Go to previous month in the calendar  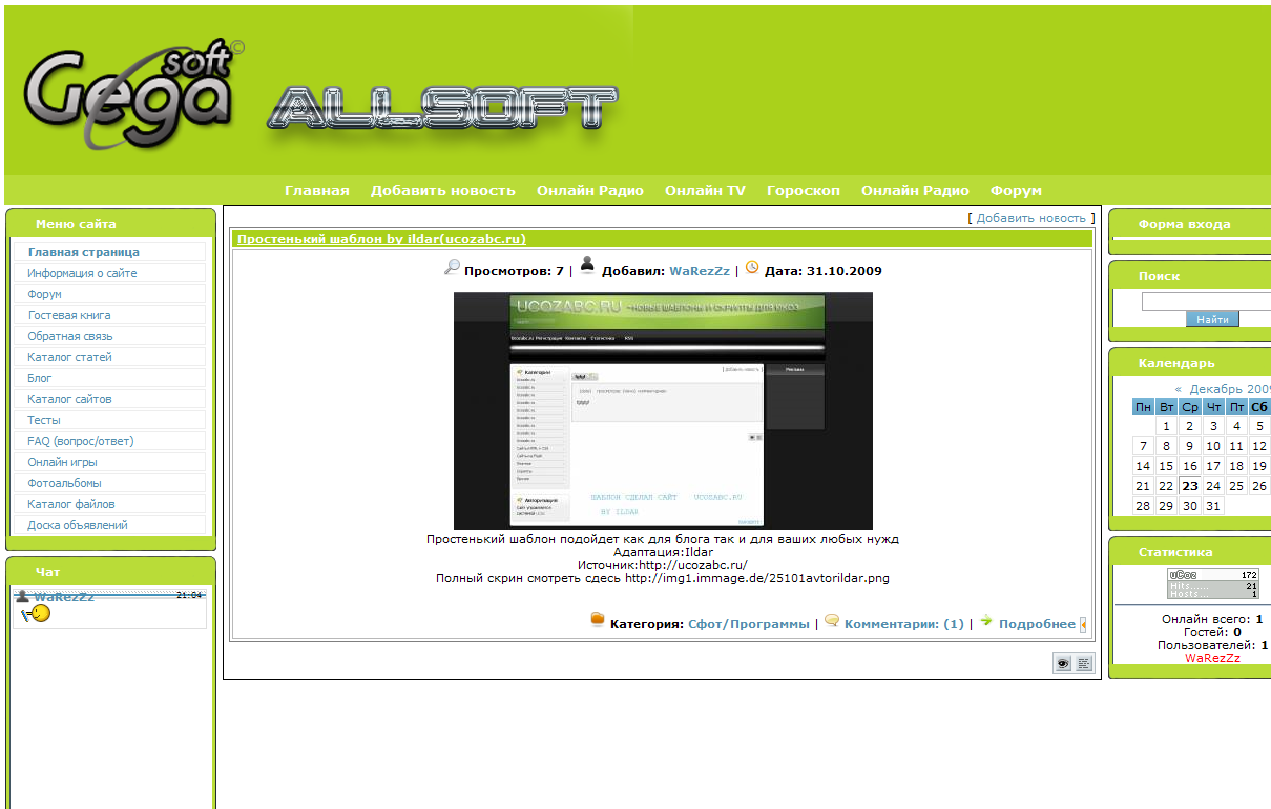pos(1178,389)
